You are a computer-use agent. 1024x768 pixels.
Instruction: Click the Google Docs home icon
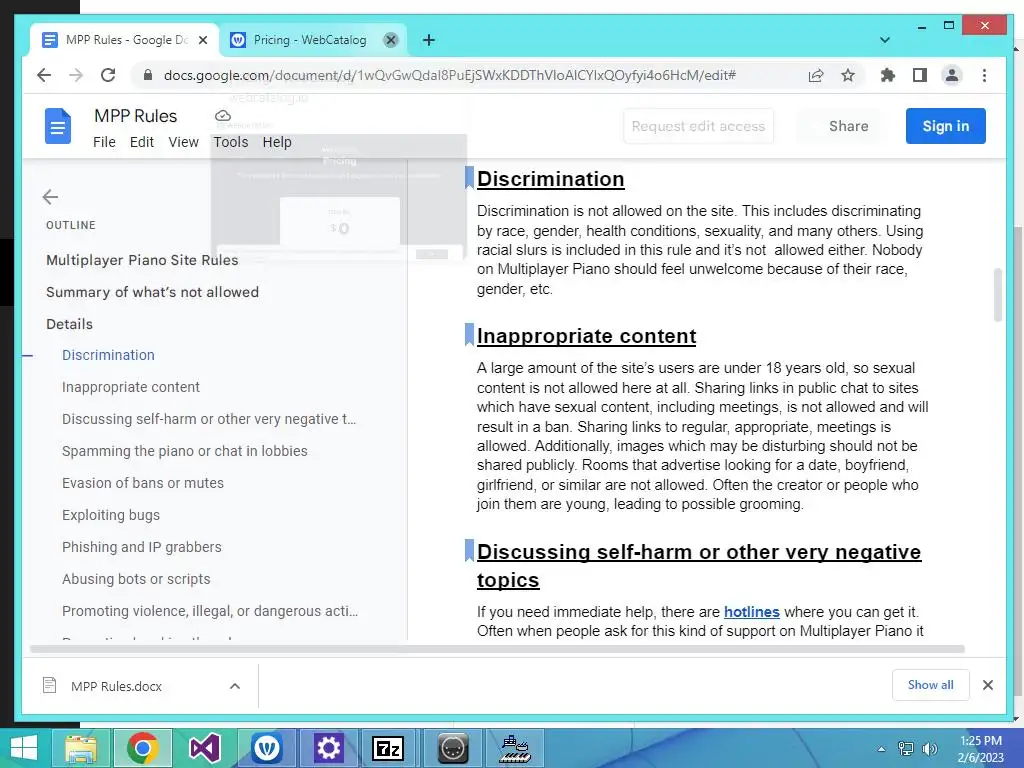coord(57,126)
